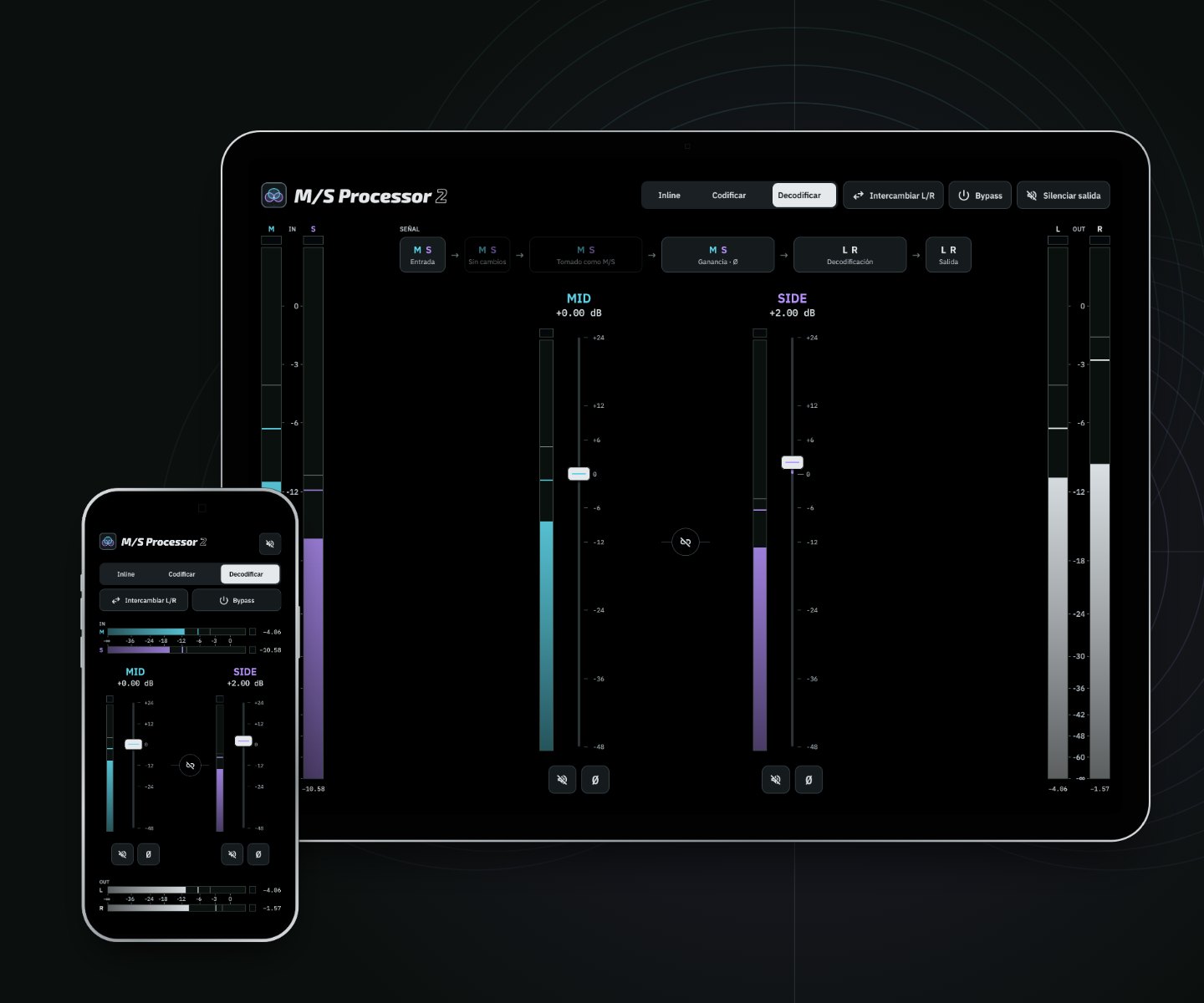The image size is (1204, 1003).
Task: Click the -1.57 readout under tablet R meter
Action: (1099, 789)
